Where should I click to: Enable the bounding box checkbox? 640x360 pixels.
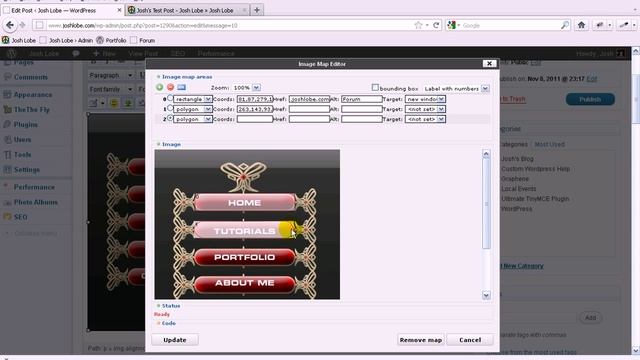click(375, 87)
